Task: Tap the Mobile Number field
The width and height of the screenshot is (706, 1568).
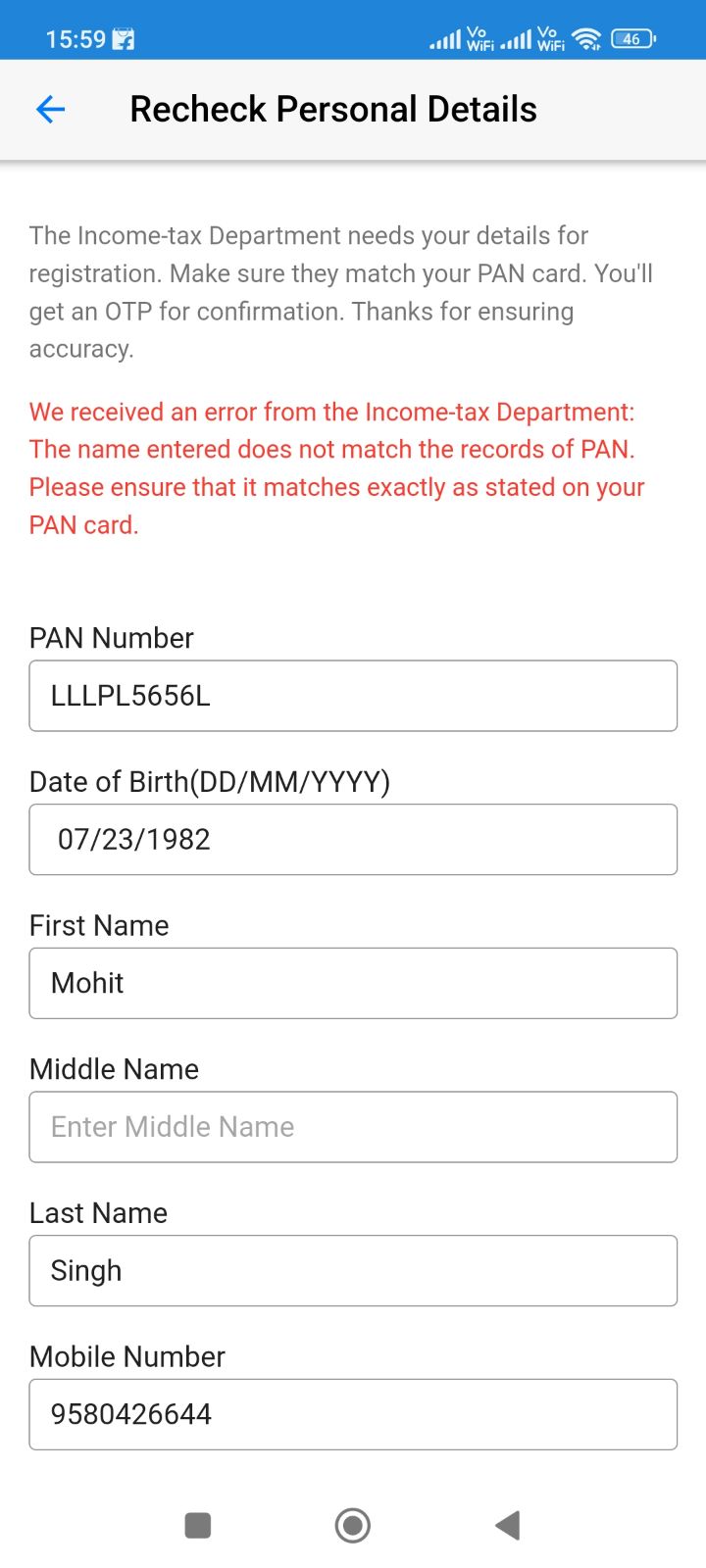Action: coord(353,1413)
